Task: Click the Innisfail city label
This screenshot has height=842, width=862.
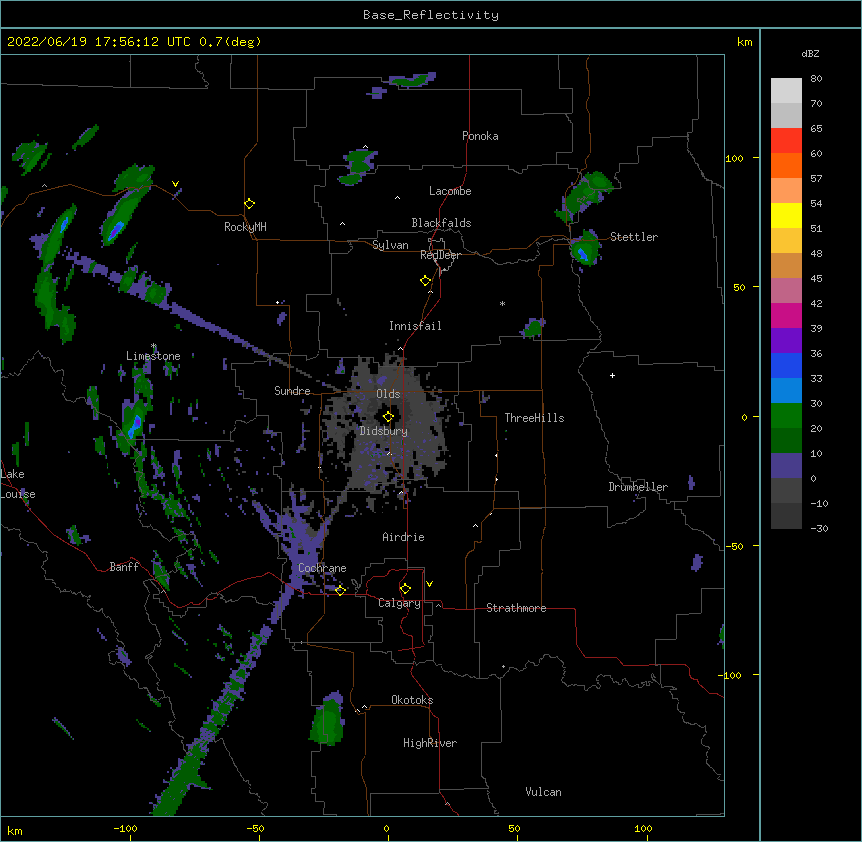Action: 415,326
